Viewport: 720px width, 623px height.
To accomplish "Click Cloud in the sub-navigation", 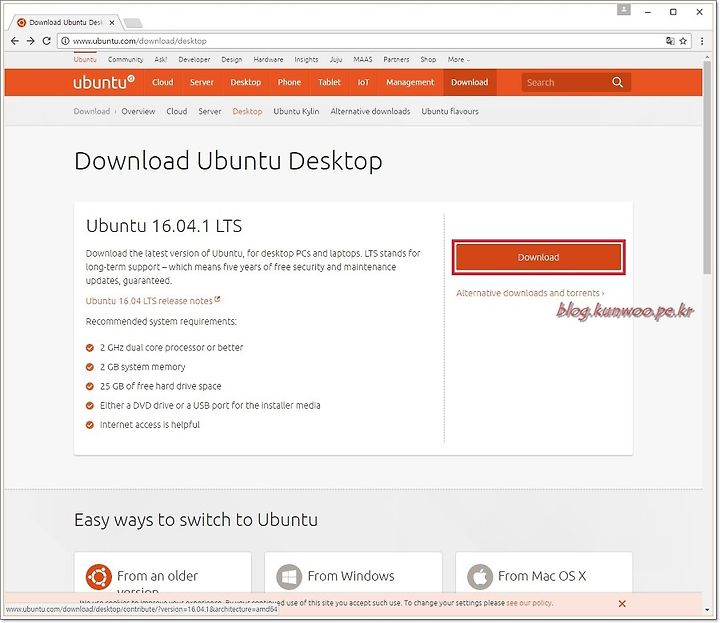I will point(176,111).
